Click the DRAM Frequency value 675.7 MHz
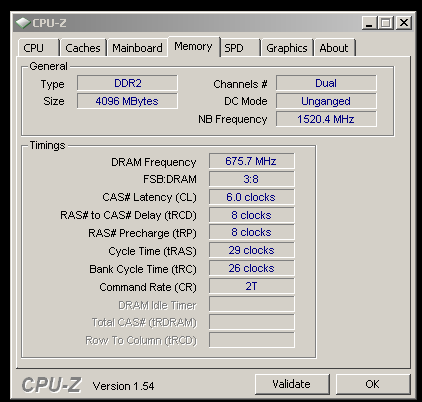Viewport: 422px width, 402px height. click(252, 161)
